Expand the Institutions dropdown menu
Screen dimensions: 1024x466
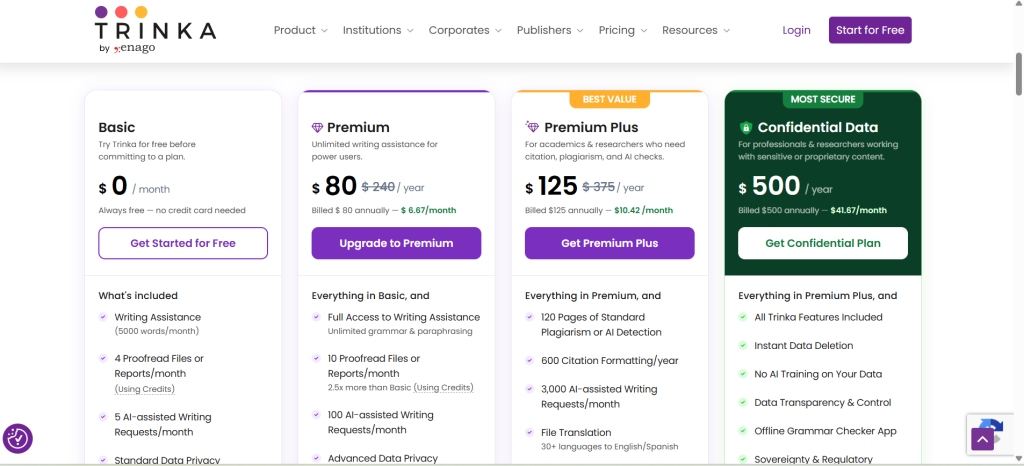click(x=378, y=30)
